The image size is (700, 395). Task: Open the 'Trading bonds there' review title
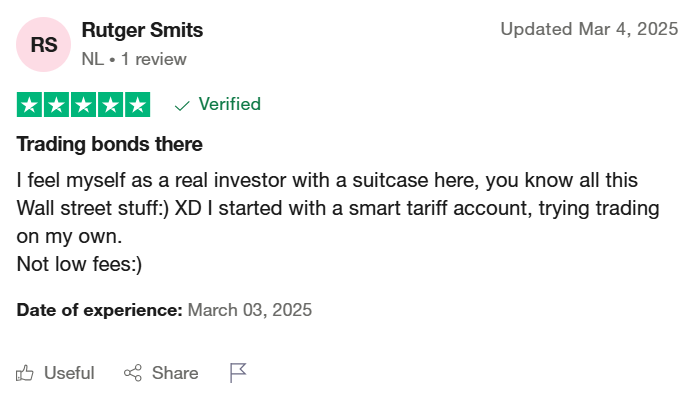tap(109, 144)
